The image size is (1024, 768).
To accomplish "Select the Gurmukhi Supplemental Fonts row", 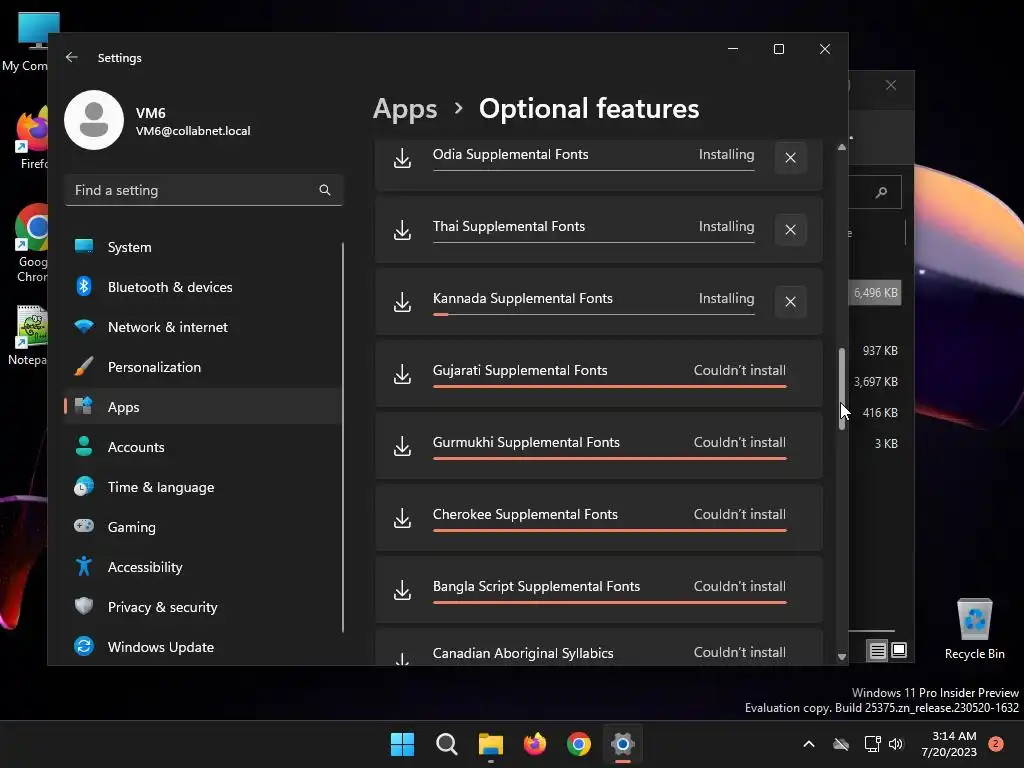I will [598, 445].
